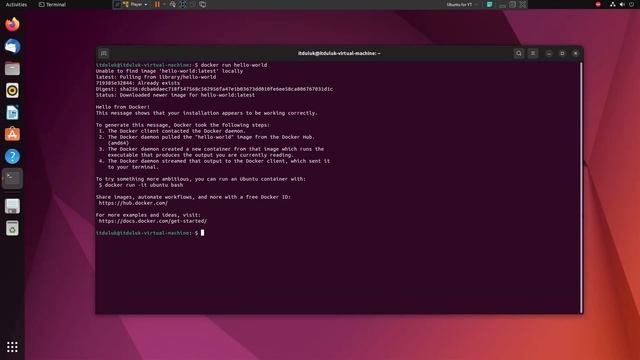Image resolution: width=640 pixels, height=360 pixels.
Task: Click the Ubuntu for YT label in the toolbar
Action: point(459,4)
